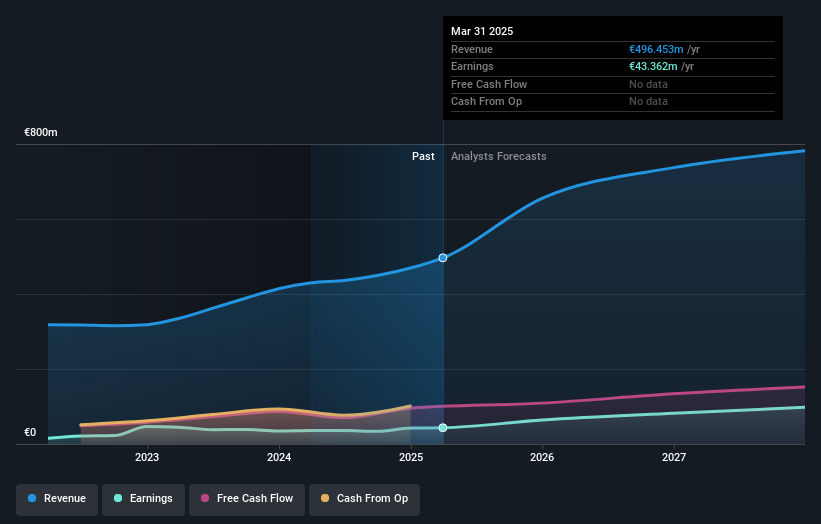821x524 pixels.
Task: Click the Mar 31 2025 tooltip date
Action: click(x=482, y=31)
